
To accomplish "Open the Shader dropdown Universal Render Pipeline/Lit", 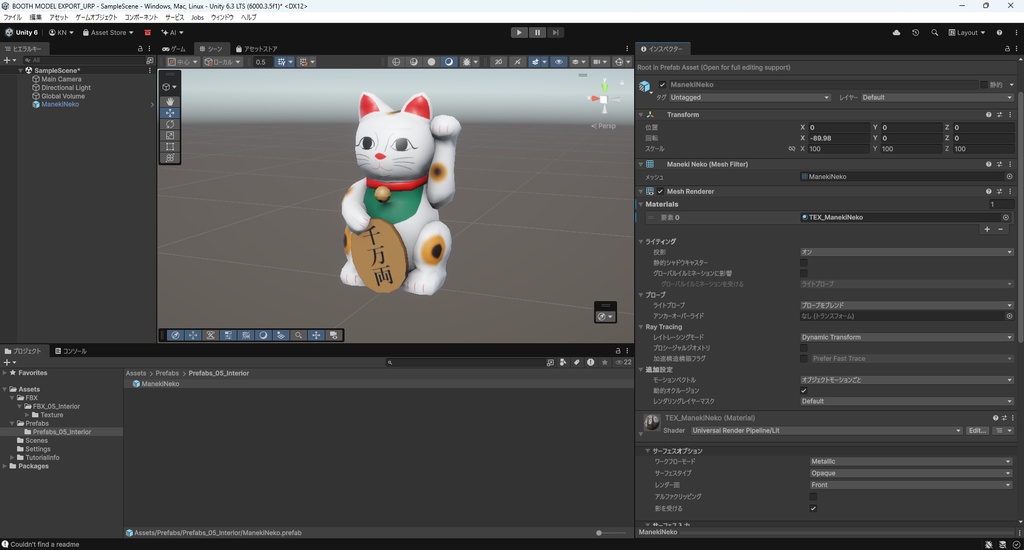I will pyautogui.click(x=827, y=430).
